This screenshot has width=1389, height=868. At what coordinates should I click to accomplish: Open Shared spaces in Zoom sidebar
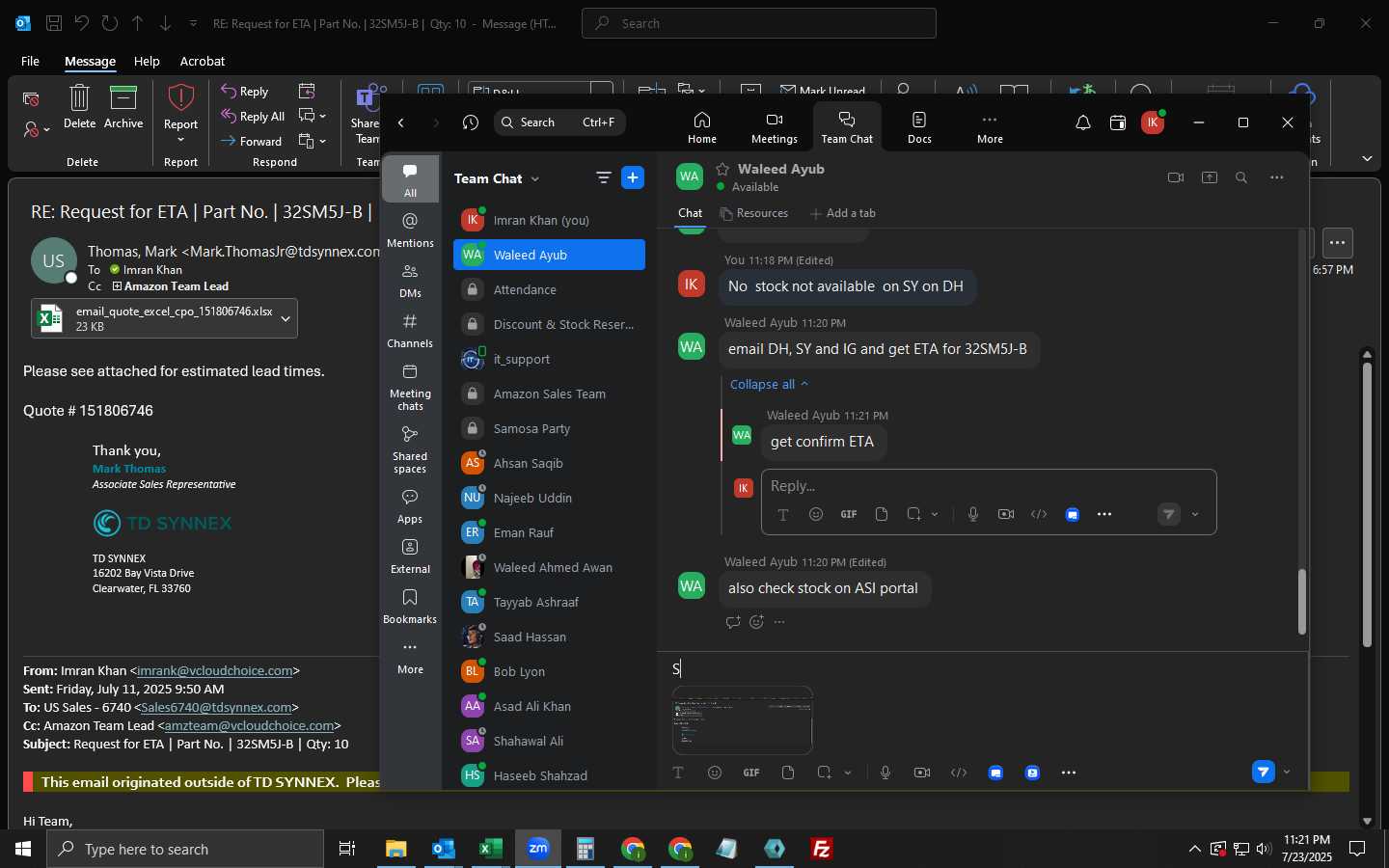coord(410,449)
